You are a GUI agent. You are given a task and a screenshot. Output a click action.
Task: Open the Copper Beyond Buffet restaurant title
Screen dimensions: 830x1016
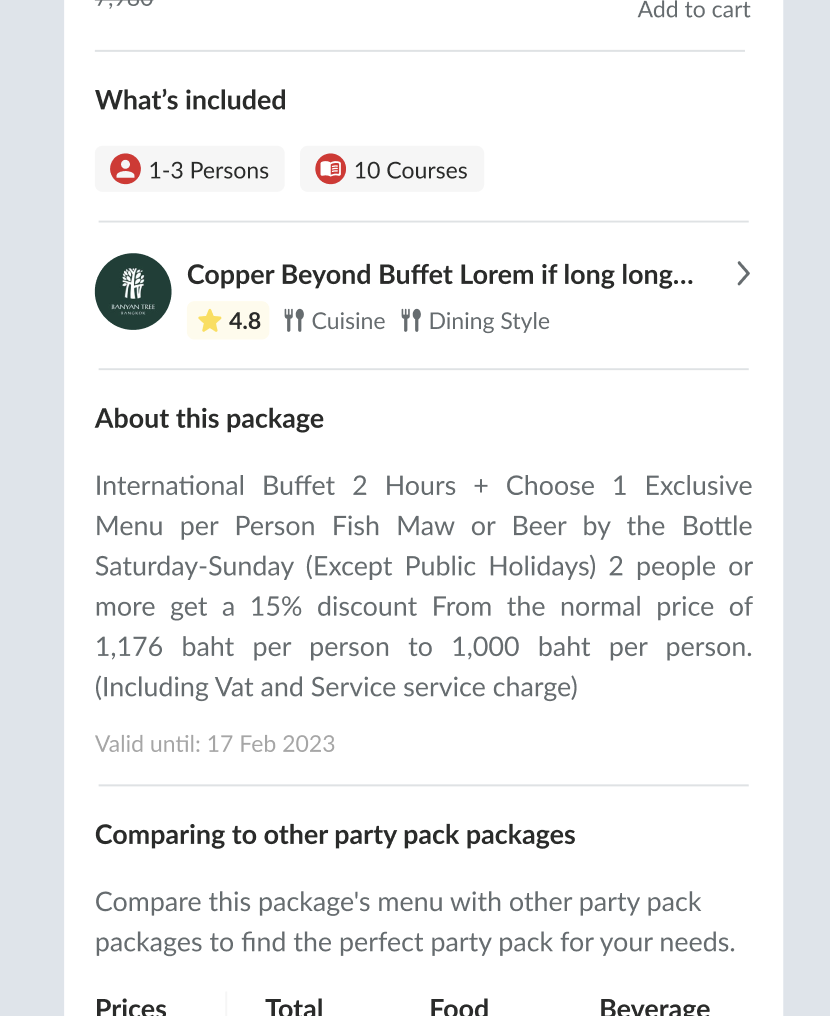point(440,275)
